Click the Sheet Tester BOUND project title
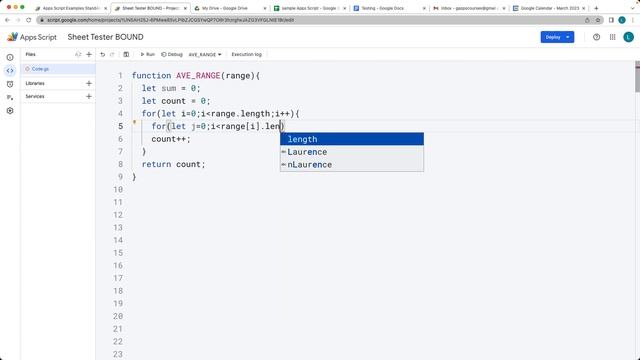The image size is (640, 360). [105, 37]
